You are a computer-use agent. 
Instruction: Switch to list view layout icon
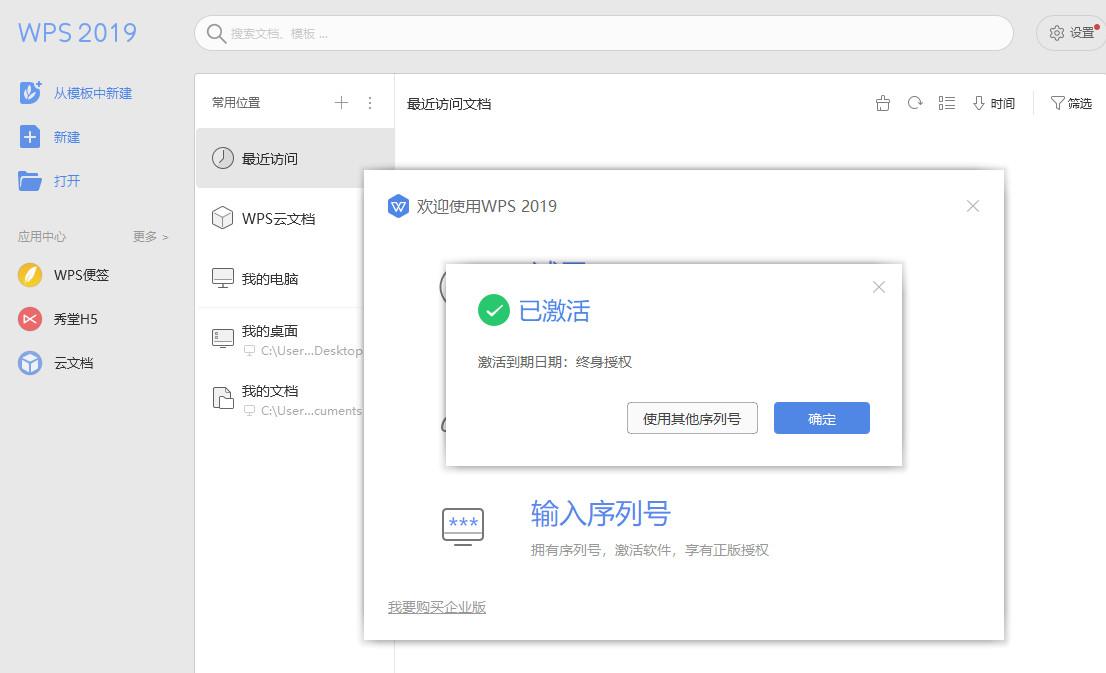946,103
